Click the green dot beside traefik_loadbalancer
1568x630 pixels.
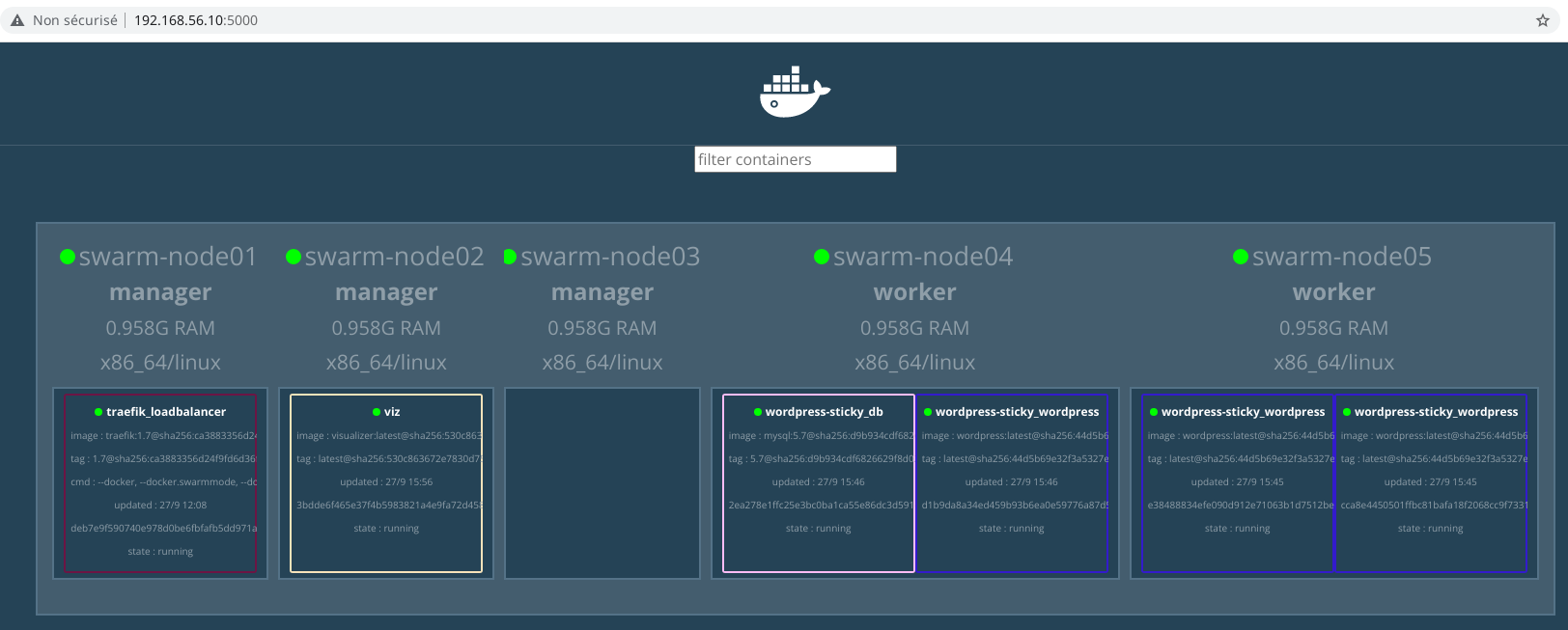(98, 412)
